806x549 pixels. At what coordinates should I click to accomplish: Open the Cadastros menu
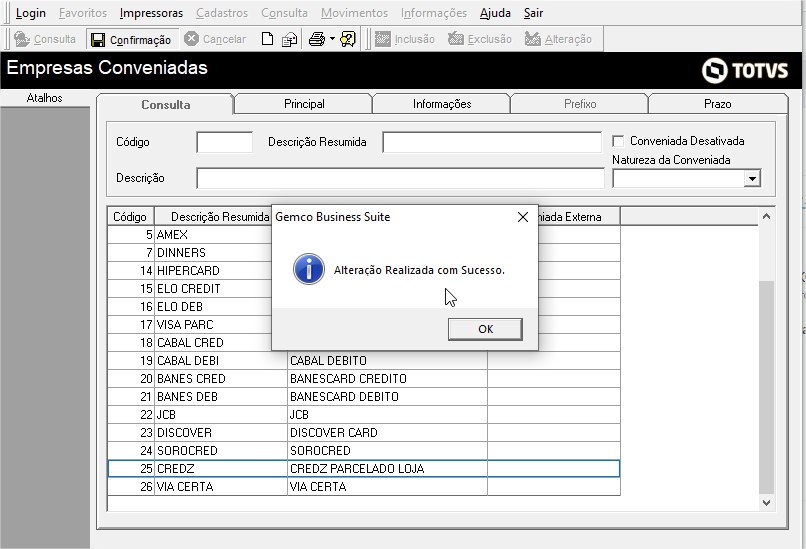coord(222,13)
